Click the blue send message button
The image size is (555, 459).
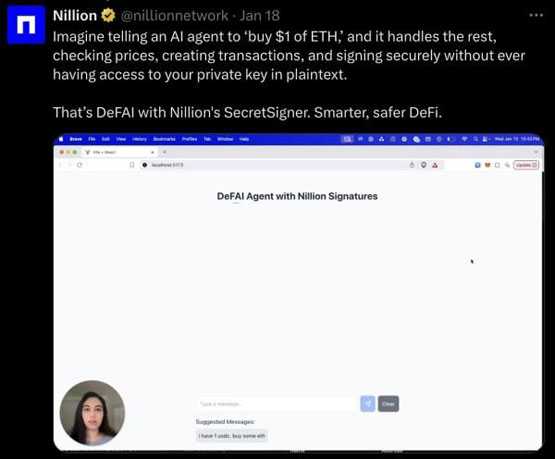[368, 404]
